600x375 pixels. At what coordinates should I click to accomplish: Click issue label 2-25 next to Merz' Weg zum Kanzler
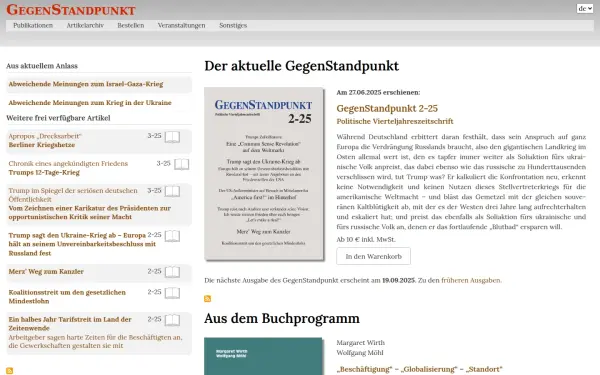click(155, 271)
